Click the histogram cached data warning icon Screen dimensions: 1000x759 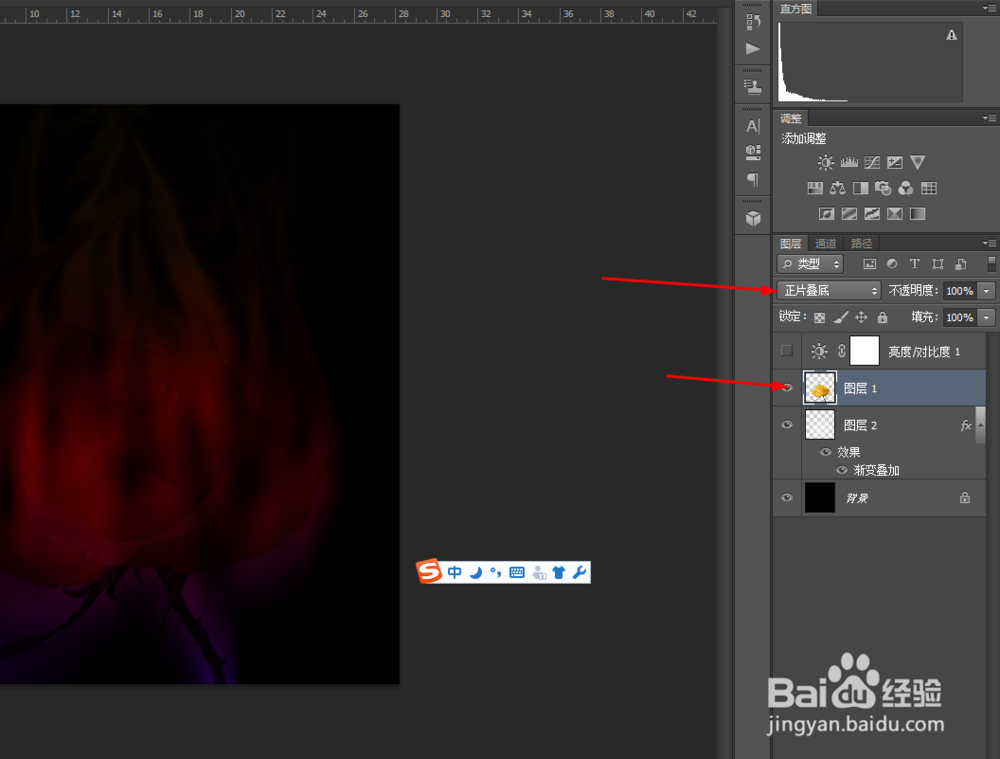(x=952, y=35)
